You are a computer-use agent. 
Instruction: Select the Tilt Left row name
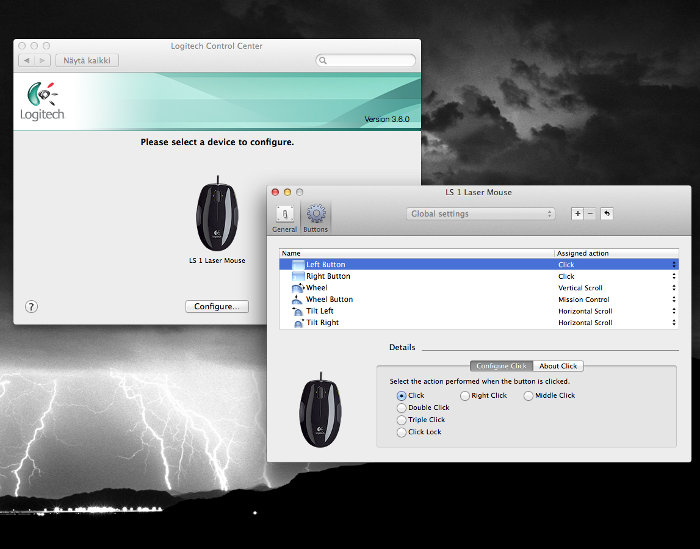pyautogui.click(x=320, y=311)
